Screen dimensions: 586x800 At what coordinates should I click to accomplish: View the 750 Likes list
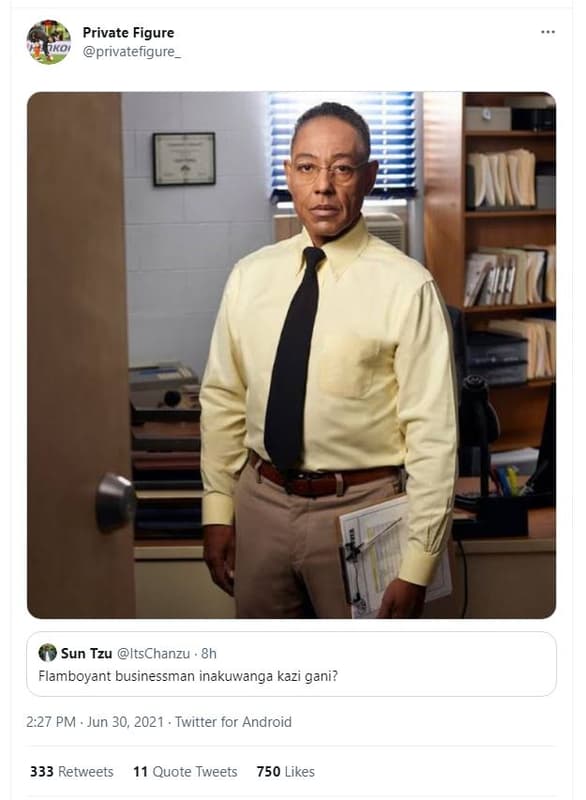click(x=286, y=771)
